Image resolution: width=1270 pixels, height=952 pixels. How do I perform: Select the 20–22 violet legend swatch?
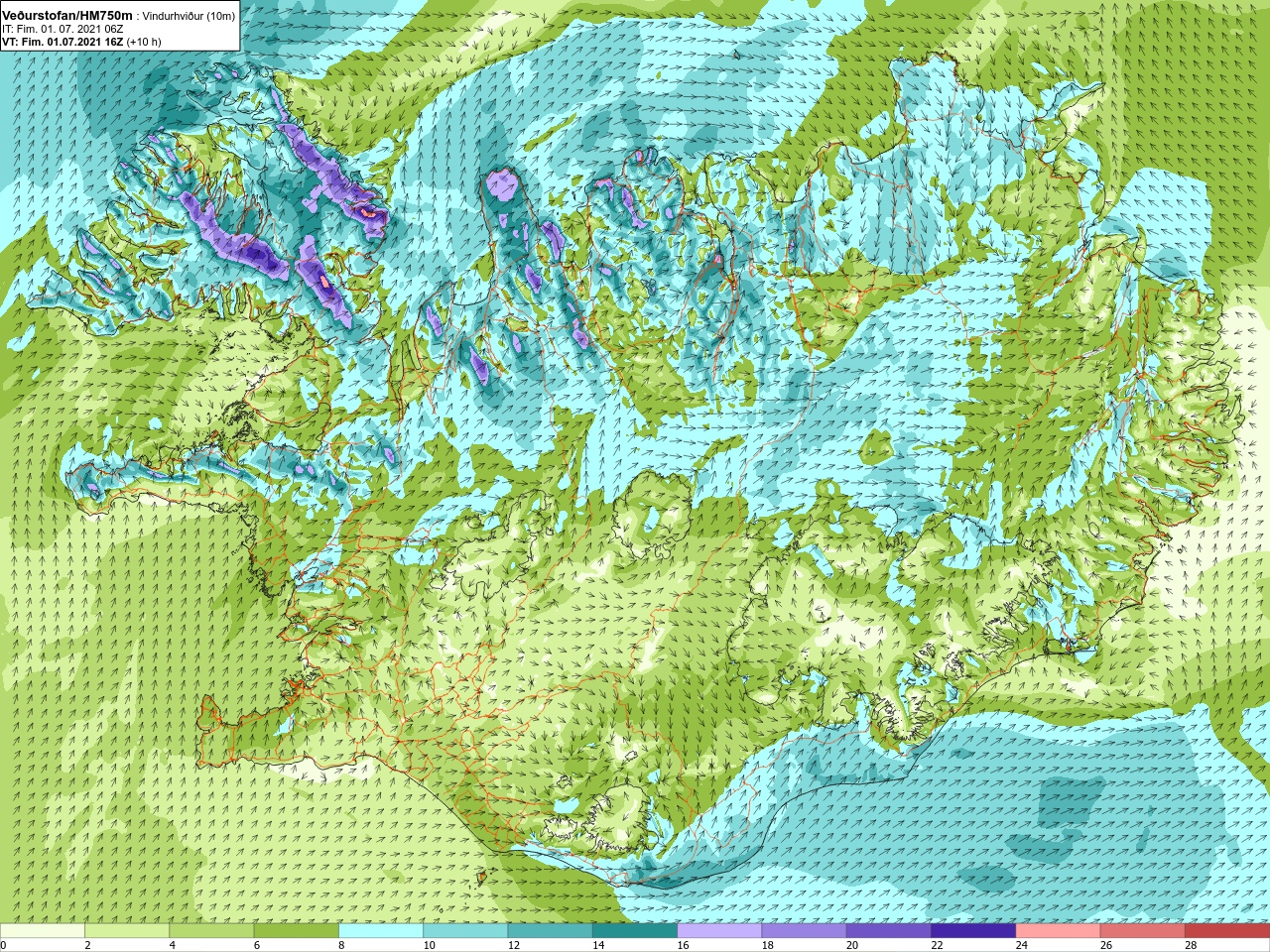pyautogui.click(x=889, y=931)
